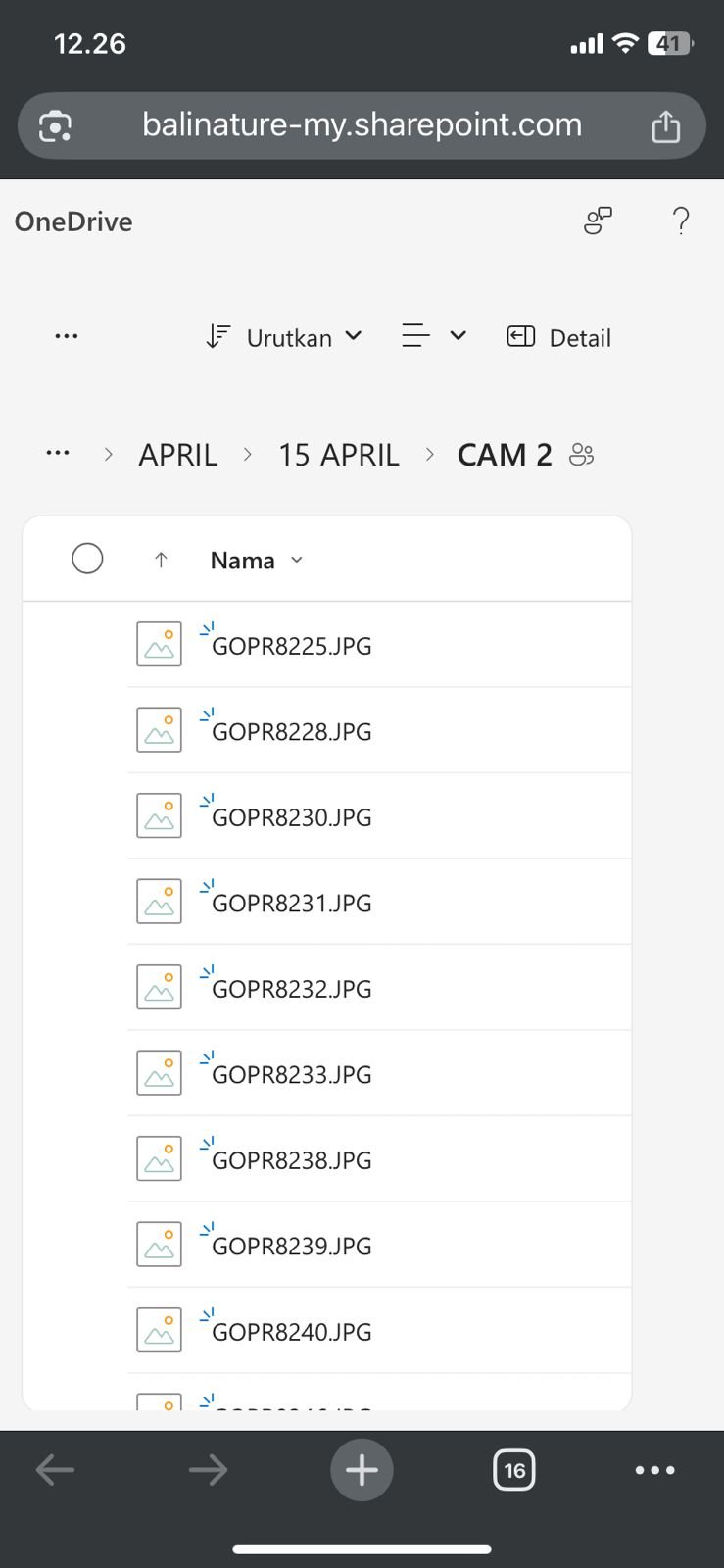Tap the address bar URL field
724x1568 pixels.
pos(362,125)
